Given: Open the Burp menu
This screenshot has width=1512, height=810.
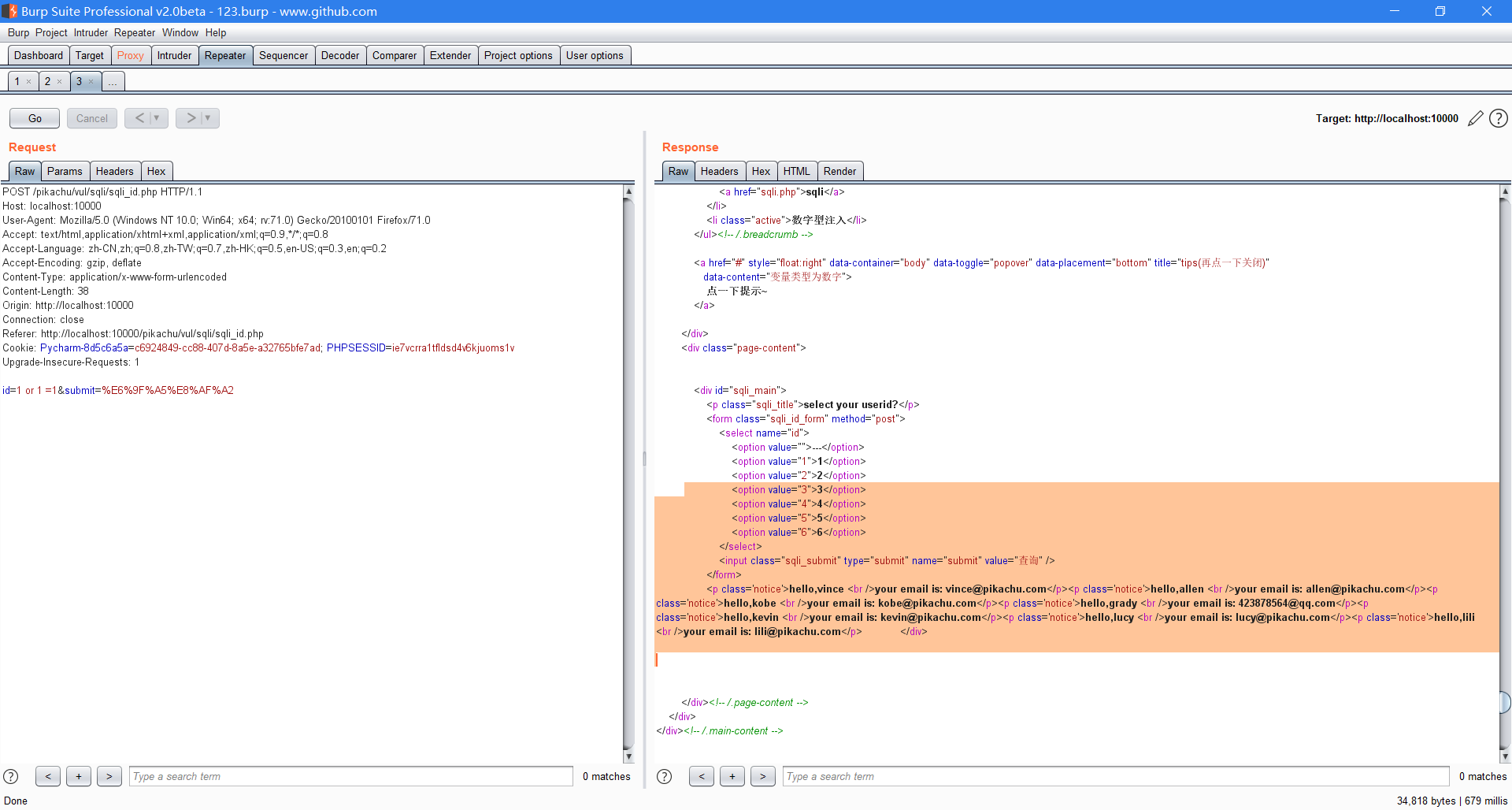Looking at the screenshot, I should point(18,32).
